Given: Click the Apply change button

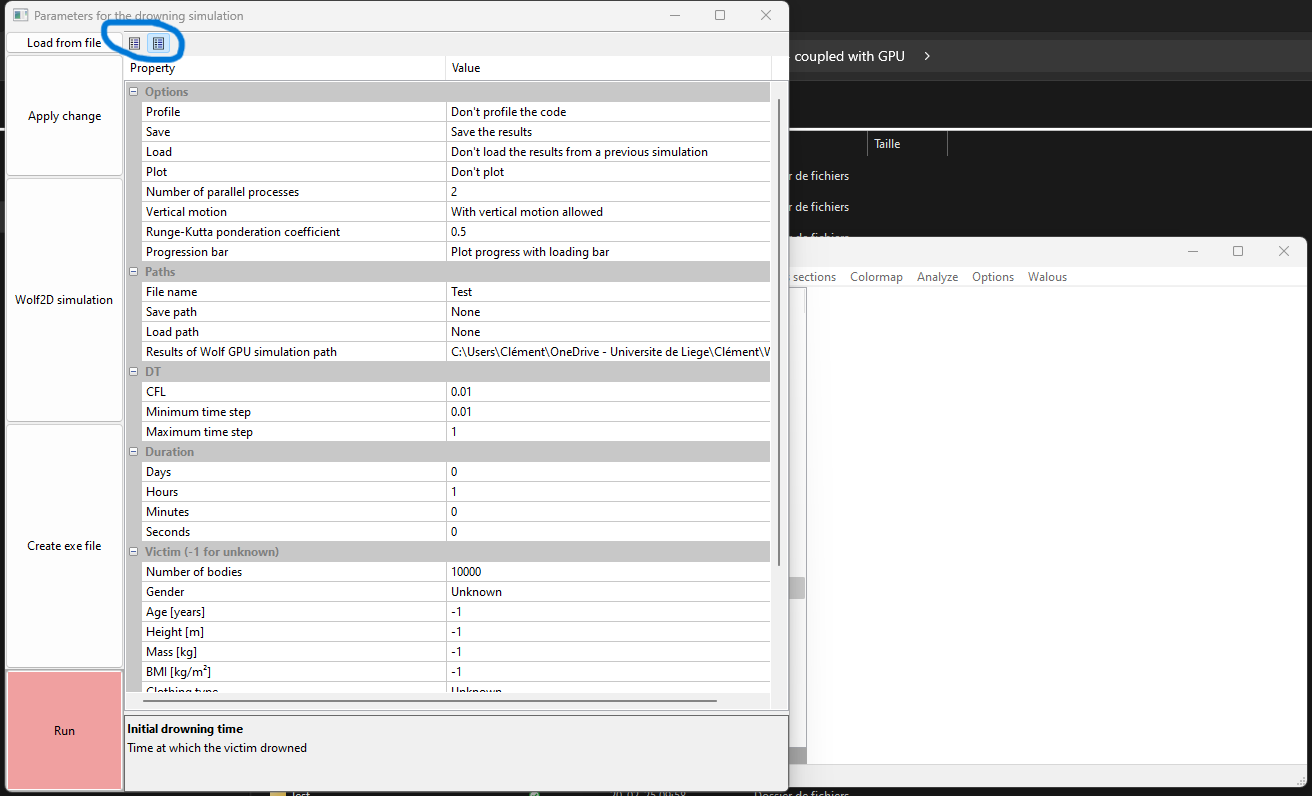Looking at the screenshot, I should pos(64,116).
